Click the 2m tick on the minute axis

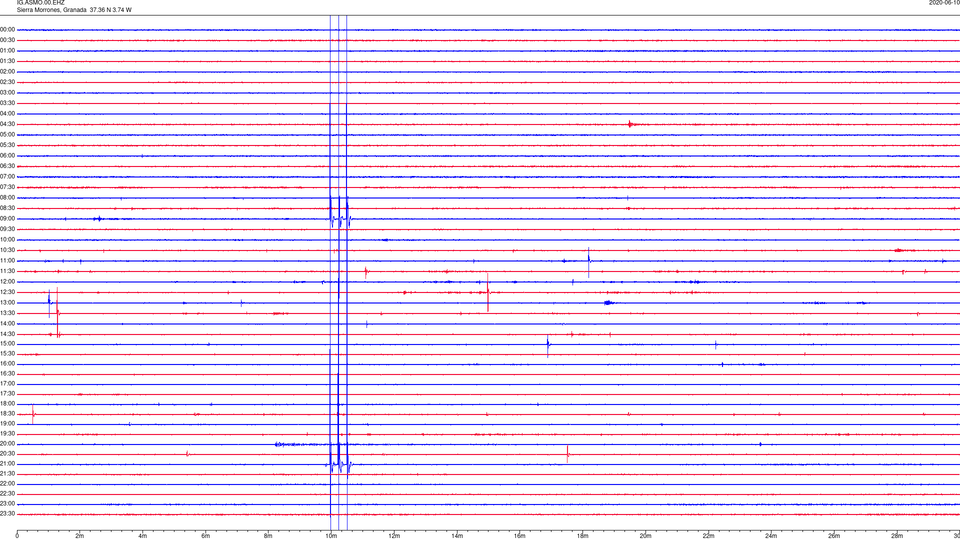[80, 536]
